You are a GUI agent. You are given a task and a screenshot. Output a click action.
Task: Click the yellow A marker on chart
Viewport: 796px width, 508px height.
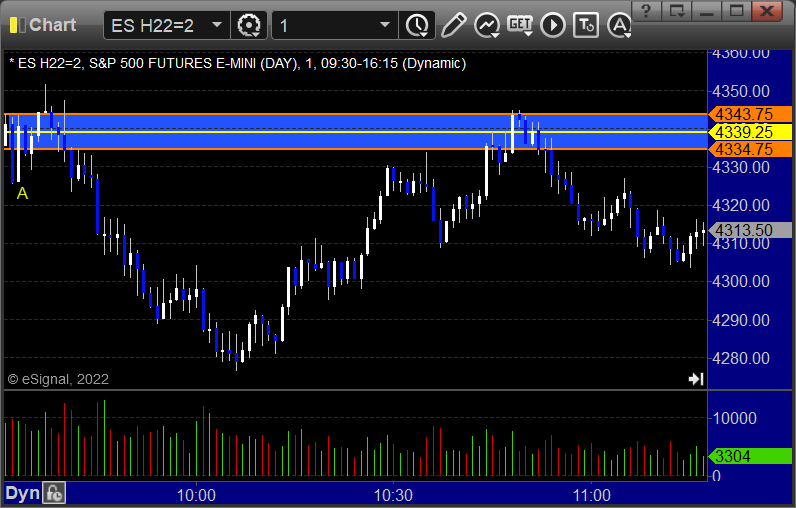(22, 193)
